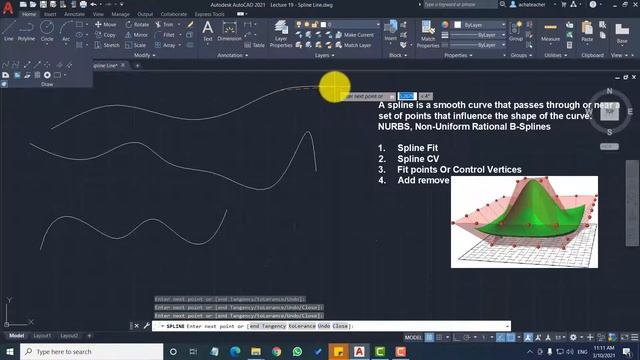Add a new drawing tab with plus
Viewport: 640px width, 360px height.
[138, 65]
